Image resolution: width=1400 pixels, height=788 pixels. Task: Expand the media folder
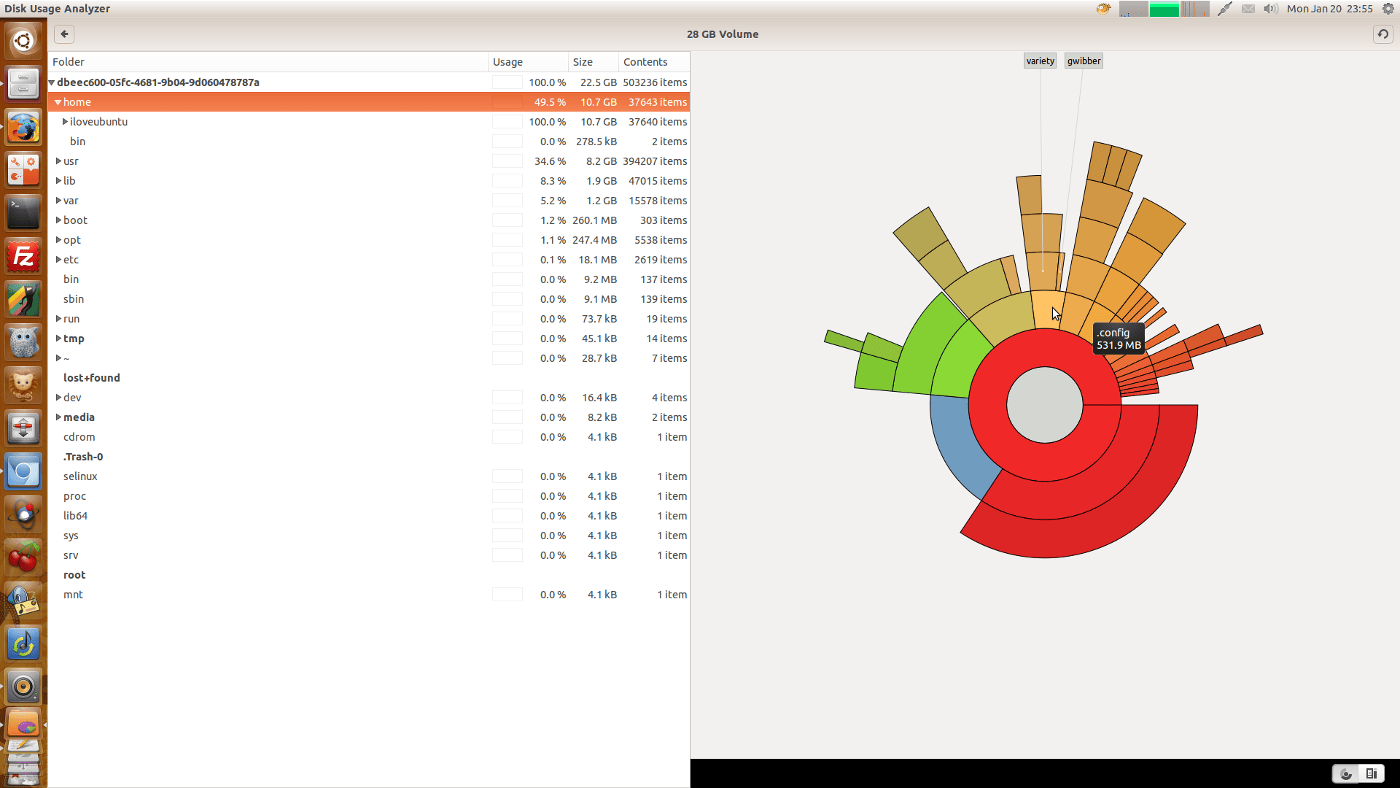tap(58, 417)
